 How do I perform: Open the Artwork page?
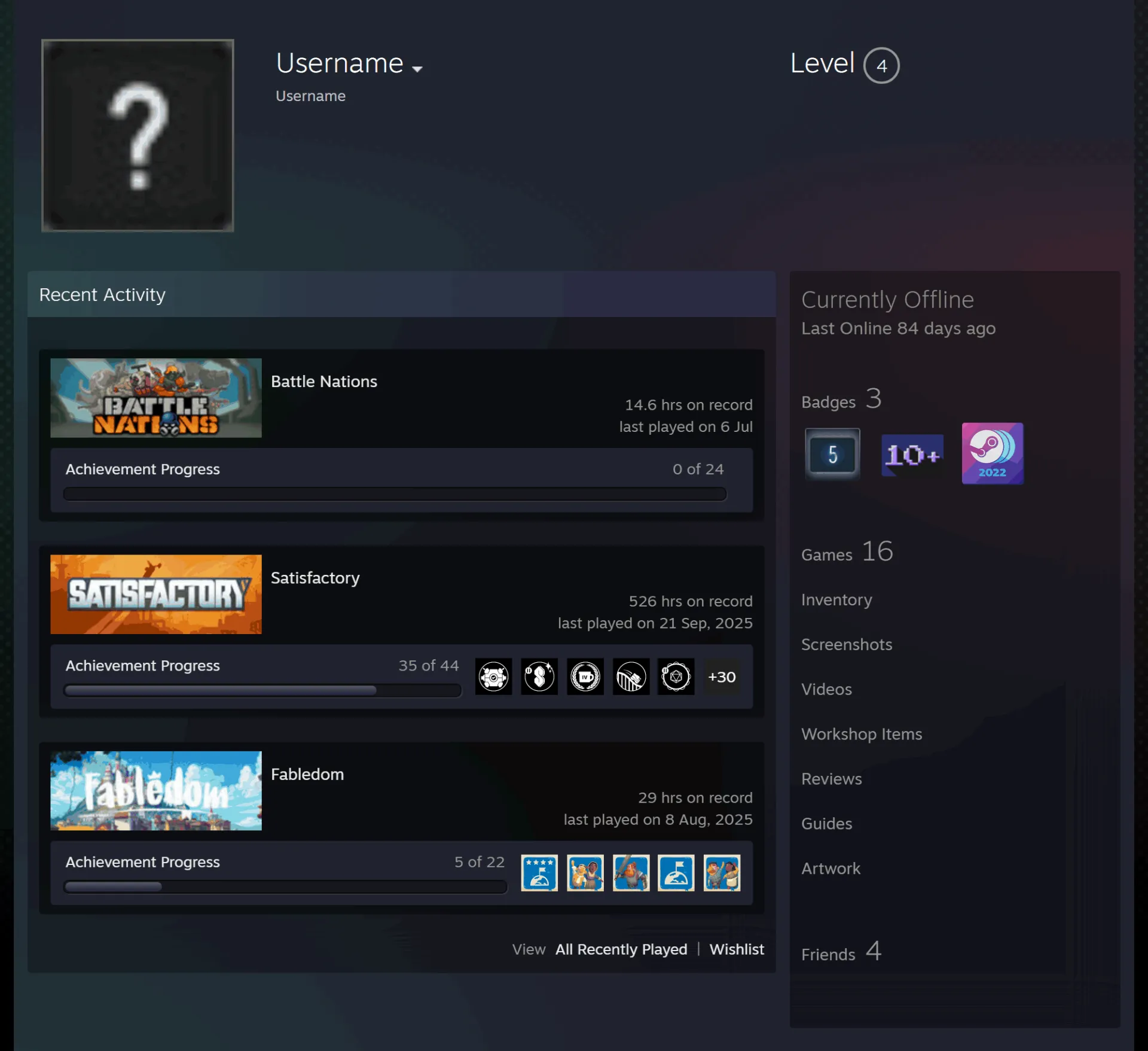click(831, 869)
